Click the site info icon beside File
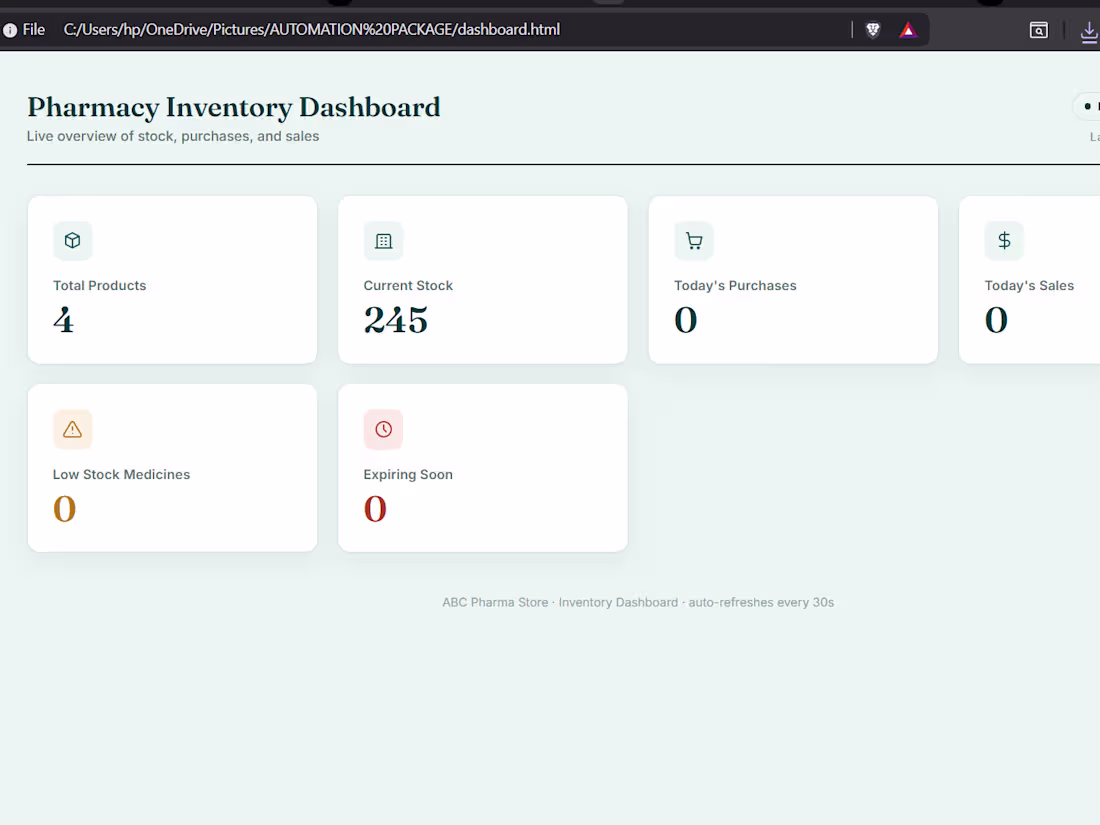The image size is (1100, 825). (10, 30)
